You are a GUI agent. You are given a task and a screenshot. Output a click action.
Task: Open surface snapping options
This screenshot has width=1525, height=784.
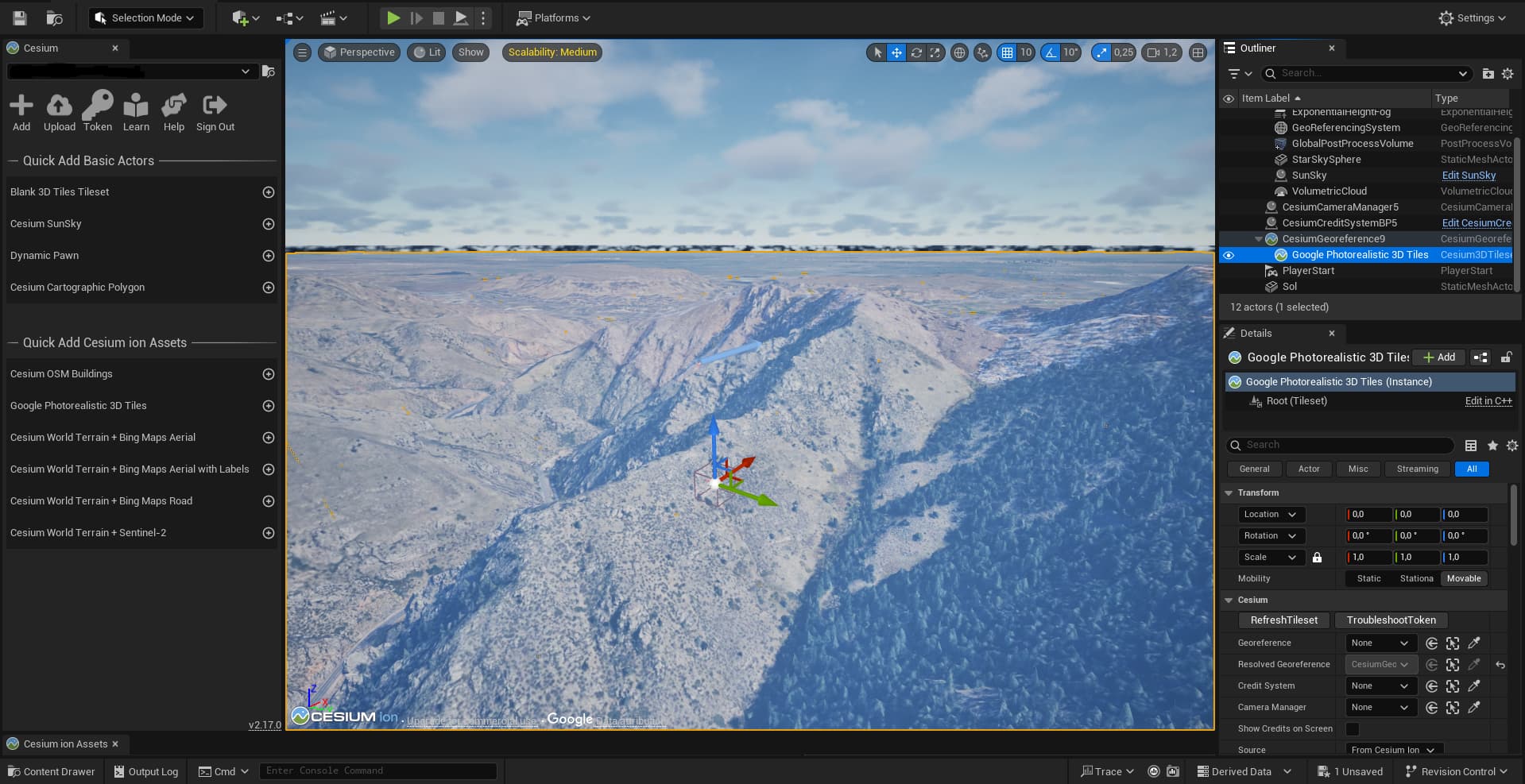pos(983,52)
